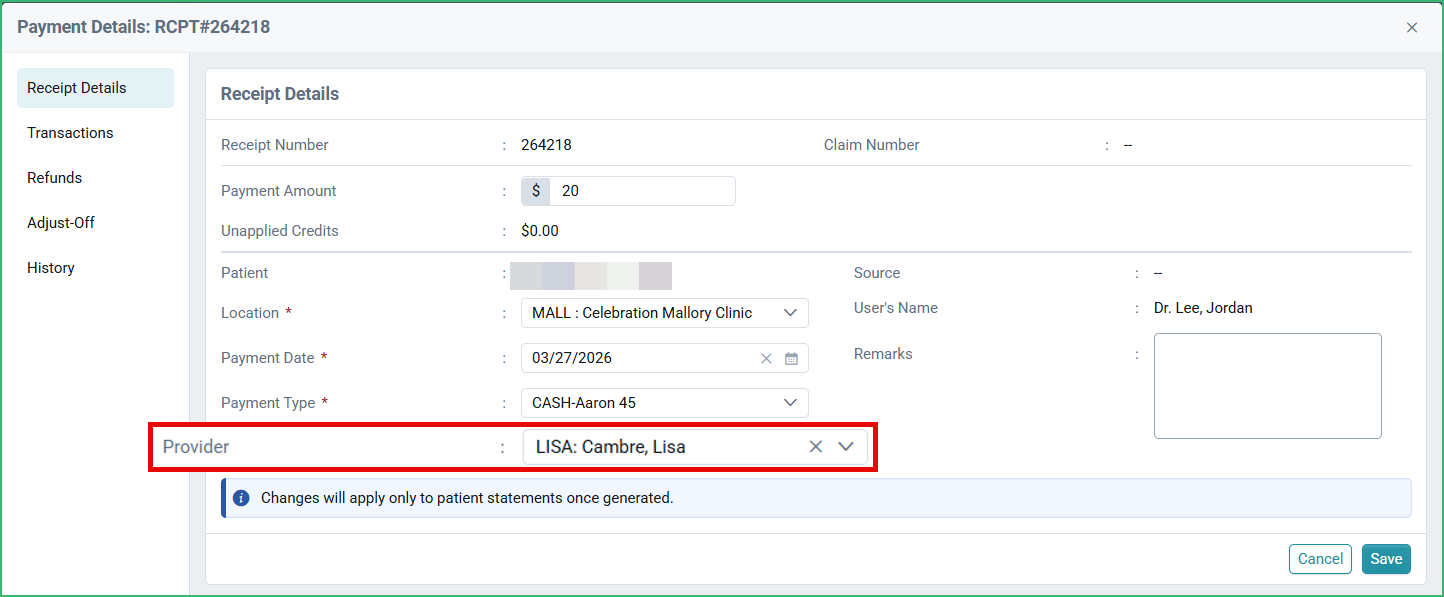Screen dimensions: 1444x597
Task: Open the Refunds tab
Action: [x=95, y=178]
